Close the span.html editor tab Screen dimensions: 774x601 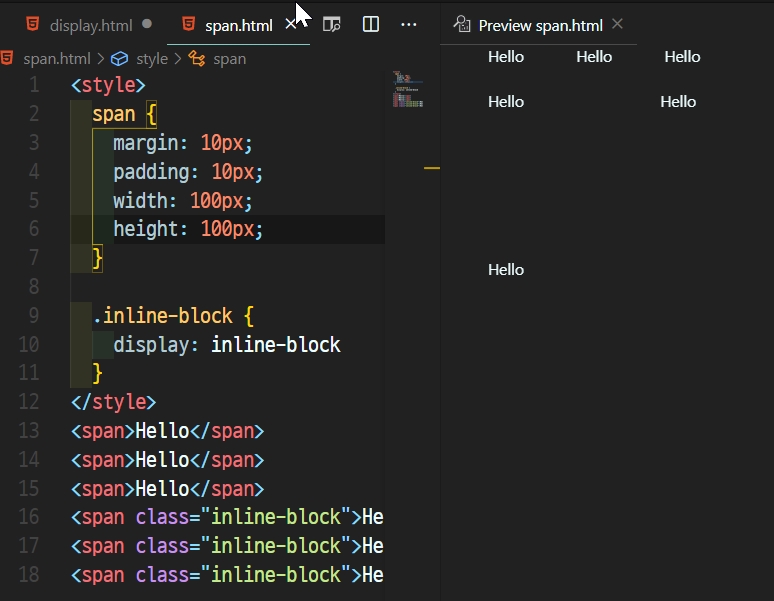tap(291, 24)
